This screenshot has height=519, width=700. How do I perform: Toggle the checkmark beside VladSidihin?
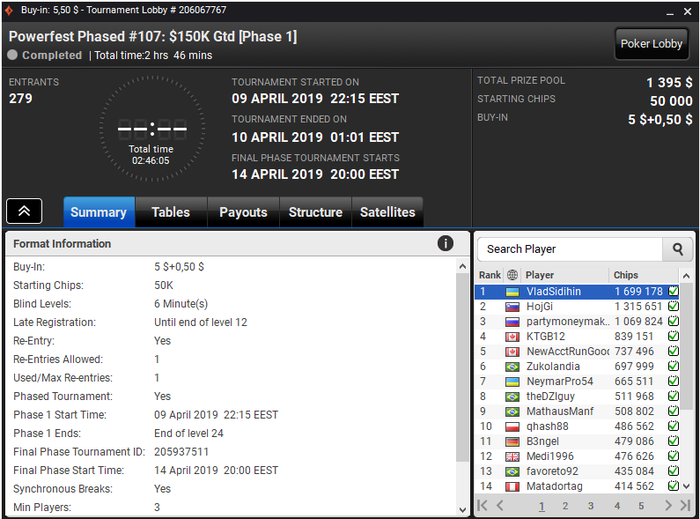coord(673,291)
